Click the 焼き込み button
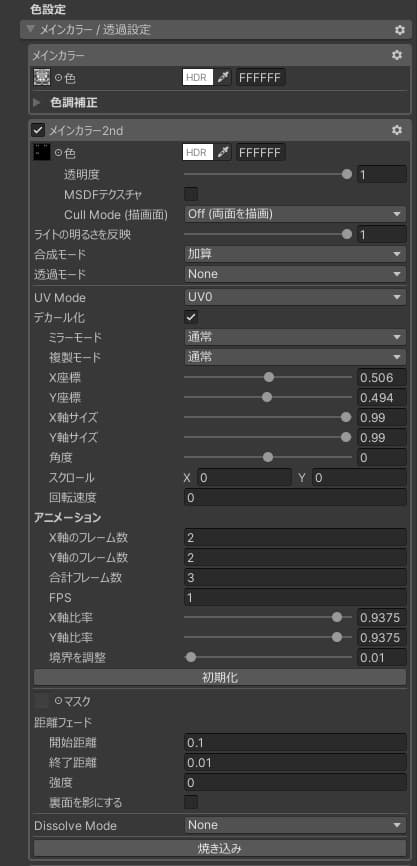This screenshot has height=866, width=417. (x=220, y=848)
